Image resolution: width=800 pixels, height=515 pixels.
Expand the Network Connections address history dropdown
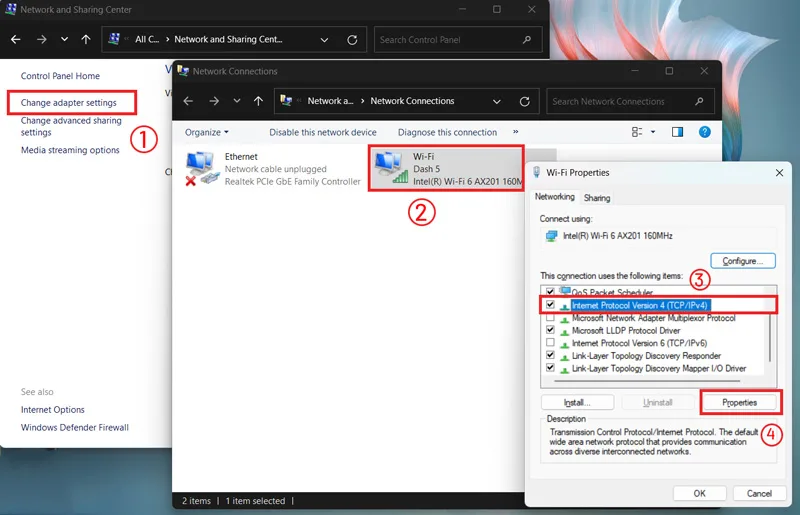tap(496, 101)
